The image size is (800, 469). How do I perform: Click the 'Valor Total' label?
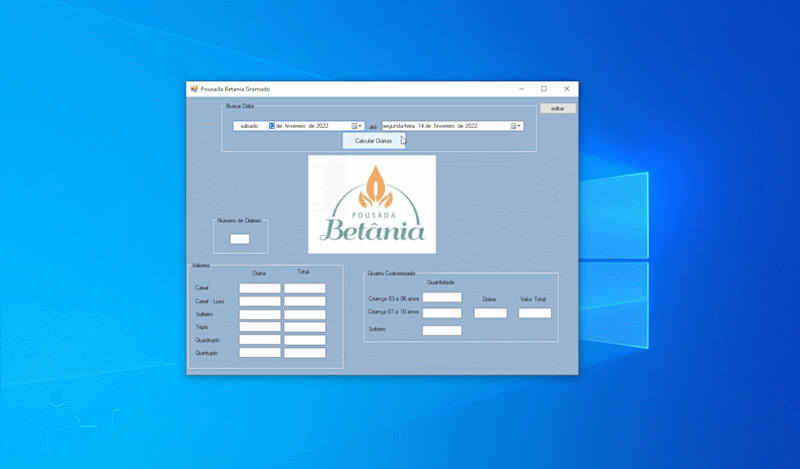pos(533,299)
